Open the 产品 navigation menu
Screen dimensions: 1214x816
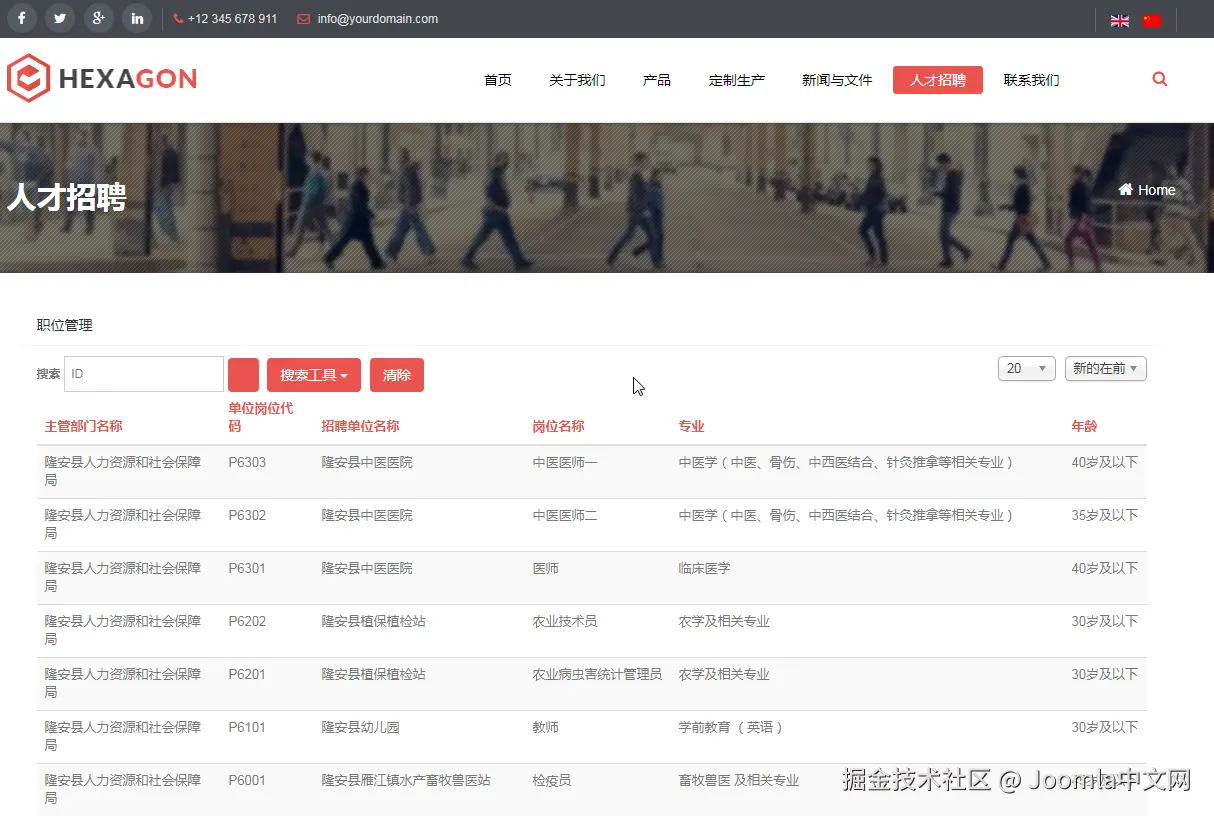click(x=657, y=80)
